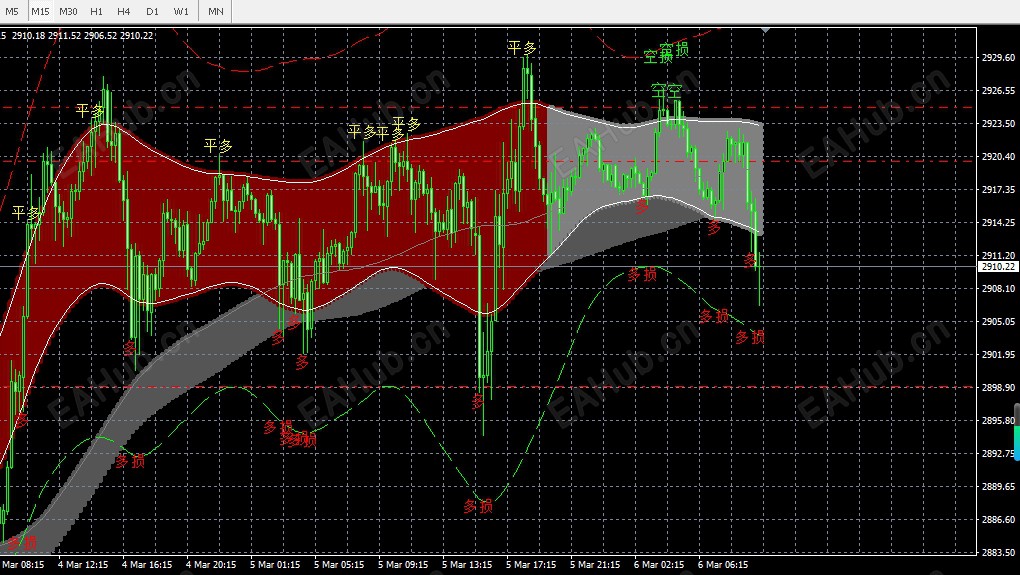
Task: Select the MN monthly timeframe
Action: click(216, 11)
